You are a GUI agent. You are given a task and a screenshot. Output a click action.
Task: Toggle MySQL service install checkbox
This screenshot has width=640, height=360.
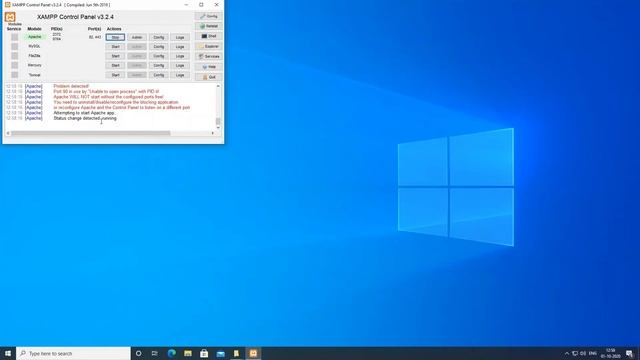[14, 47]
